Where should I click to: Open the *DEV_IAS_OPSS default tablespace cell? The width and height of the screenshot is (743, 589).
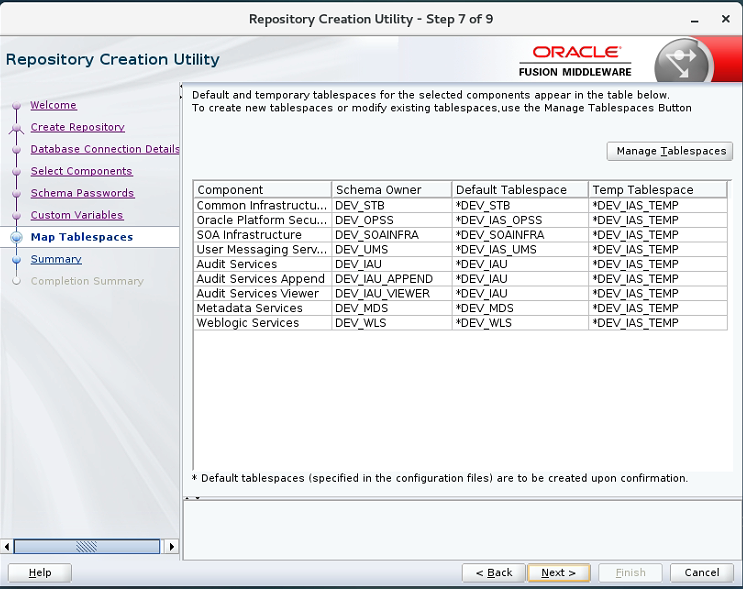tap(520, 220)
